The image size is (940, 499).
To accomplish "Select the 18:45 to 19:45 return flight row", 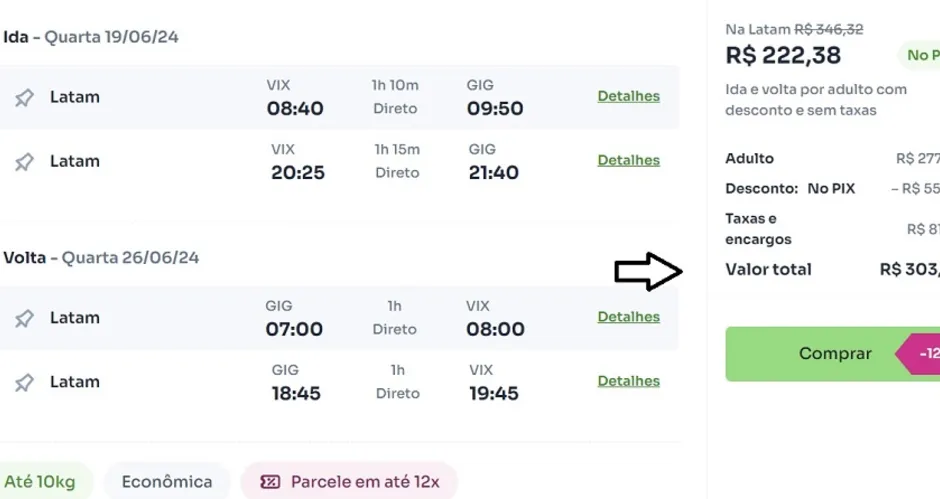I will [339, 382].
